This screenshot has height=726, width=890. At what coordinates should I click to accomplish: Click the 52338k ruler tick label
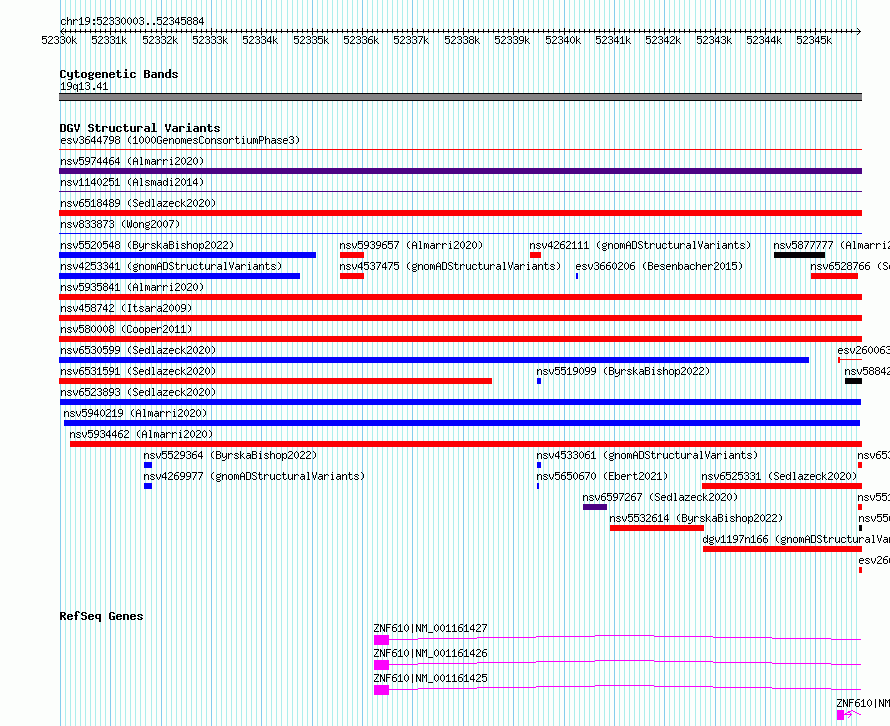pos(462,40)
